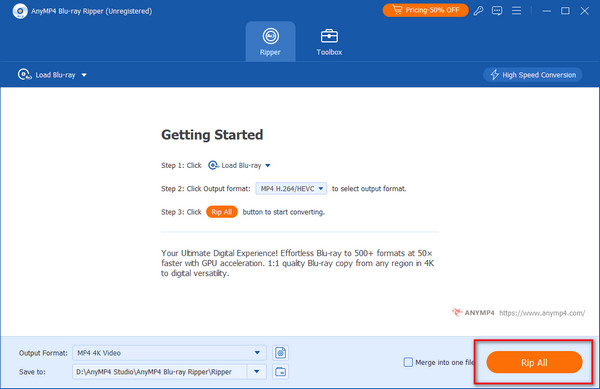Click the large Rip All button
600x389 pixels.
534,362
